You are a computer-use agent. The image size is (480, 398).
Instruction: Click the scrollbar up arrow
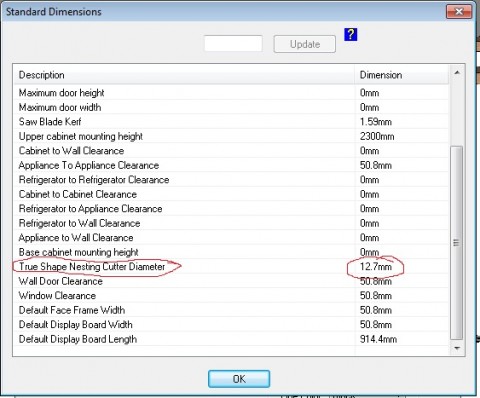tap(457, 72)
